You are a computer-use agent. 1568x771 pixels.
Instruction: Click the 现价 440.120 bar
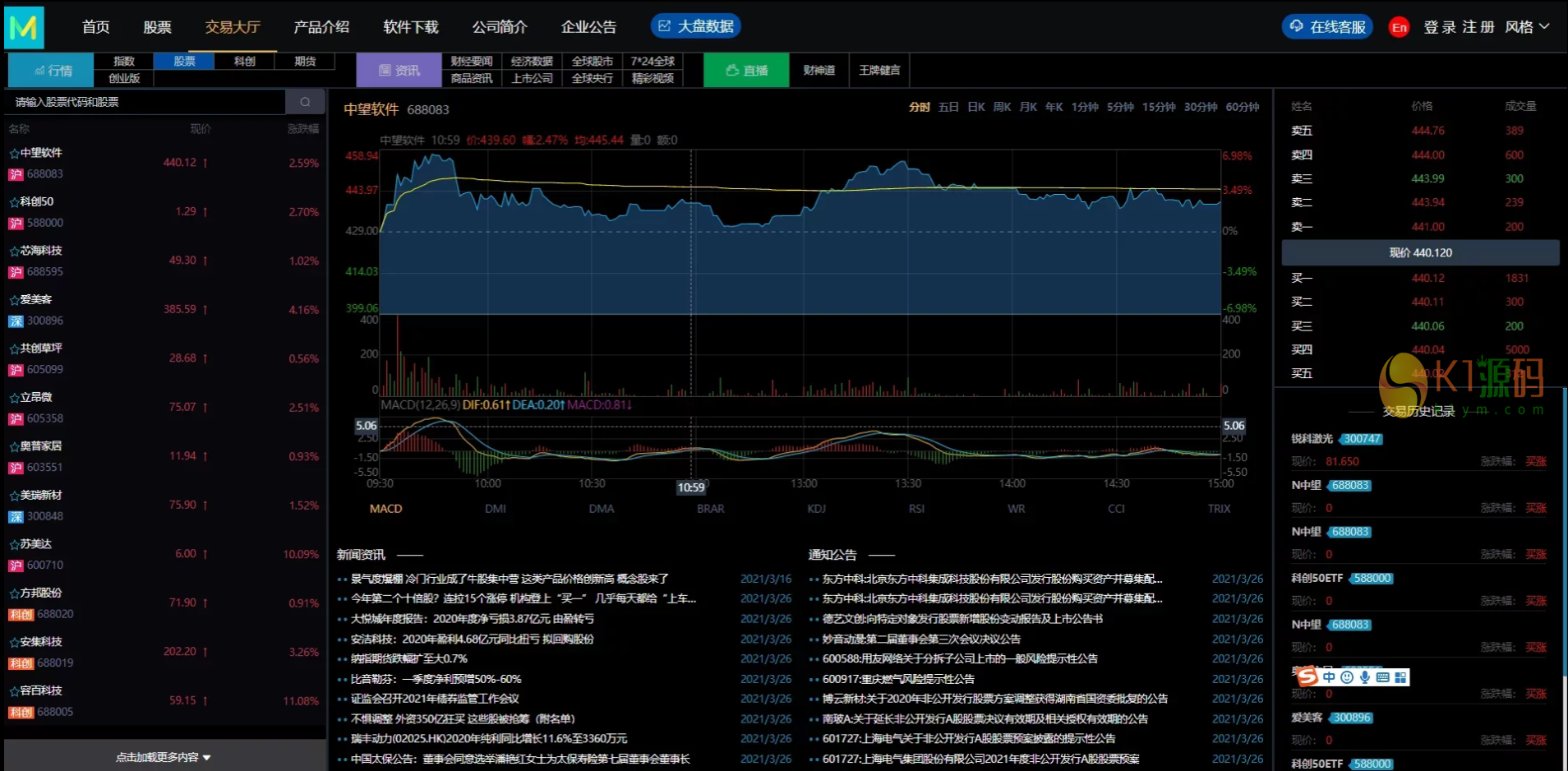coord(1420,252)
